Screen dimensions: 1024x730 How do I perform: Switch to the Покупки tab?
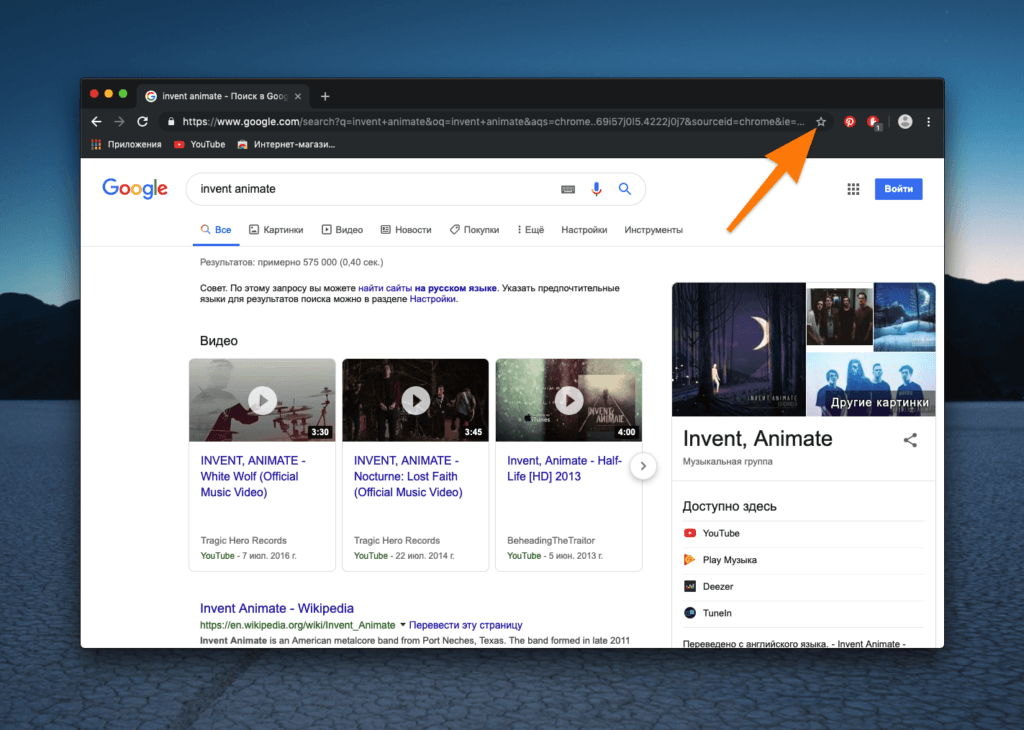475,230
